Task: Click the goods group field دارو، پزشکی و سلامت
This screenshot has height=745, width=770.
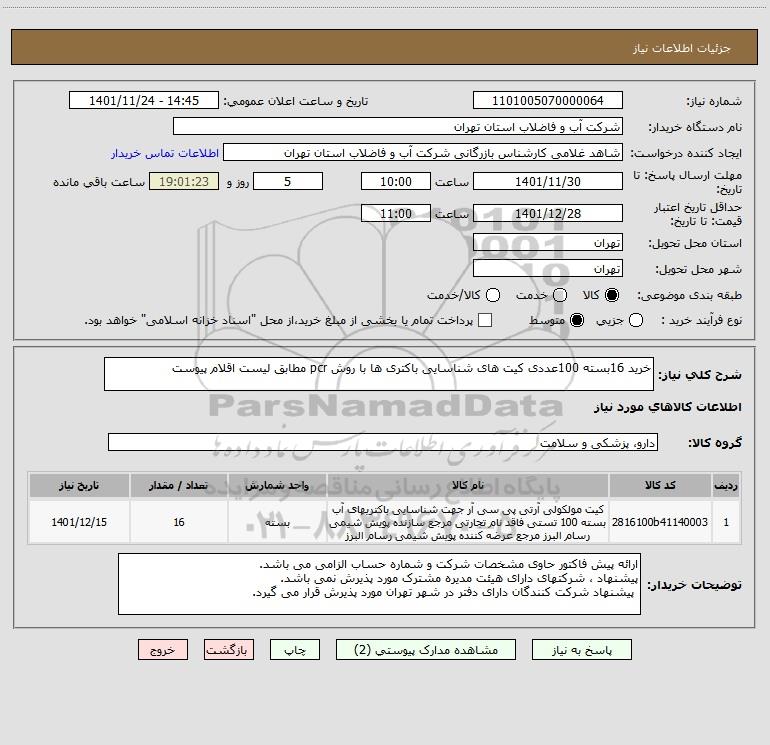Action: pos(383,442)
